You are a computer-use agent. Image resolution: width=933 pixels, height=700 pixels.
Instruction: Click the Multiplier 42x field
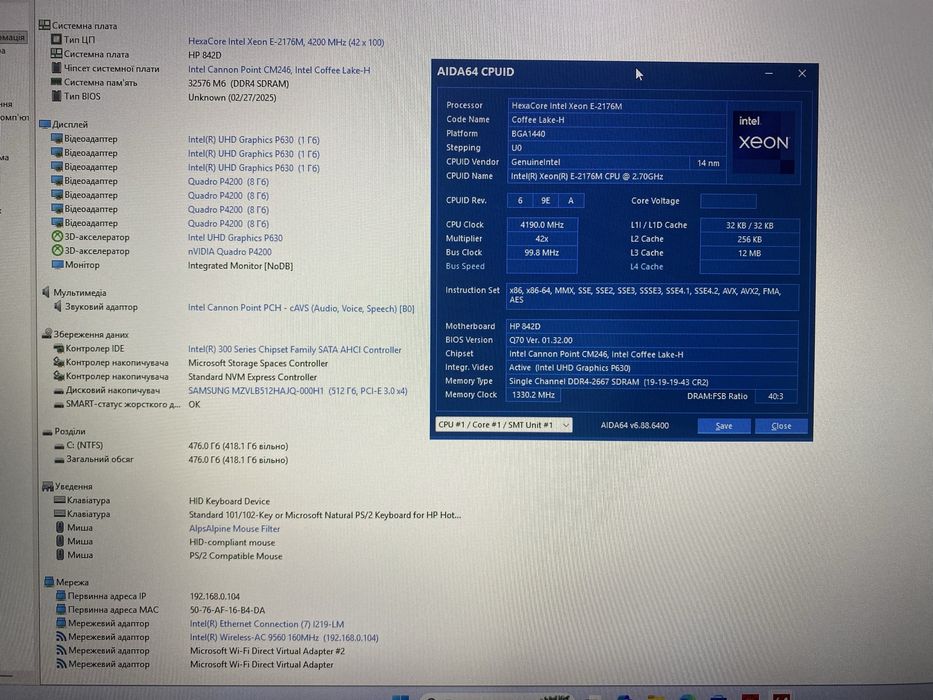(x=541, y=239)
